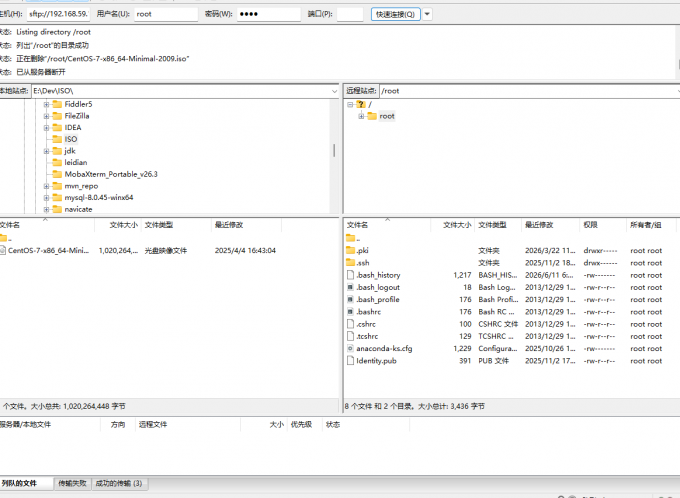Screen dimensions: 680x498
Task: Click the anaconda-ks.cfg file icon
Action: tap(350, 348)
